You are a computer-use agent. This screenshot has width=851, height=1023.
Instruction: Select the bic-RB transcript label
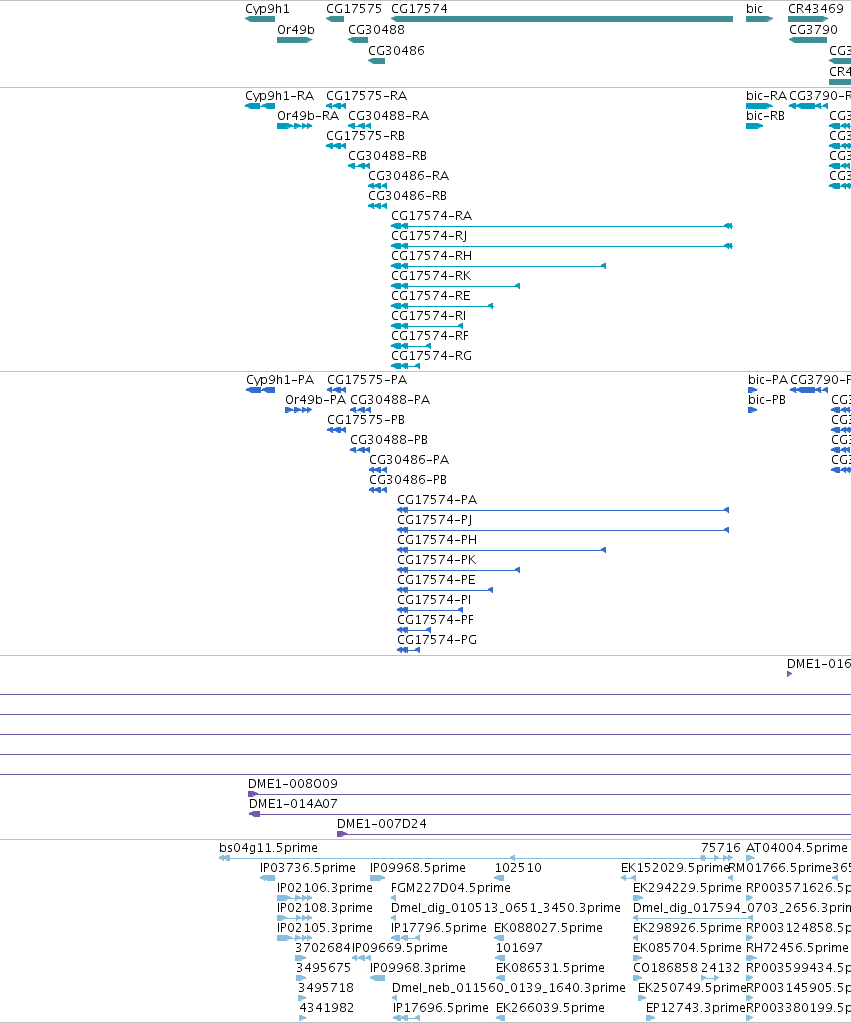pos(766,116)
